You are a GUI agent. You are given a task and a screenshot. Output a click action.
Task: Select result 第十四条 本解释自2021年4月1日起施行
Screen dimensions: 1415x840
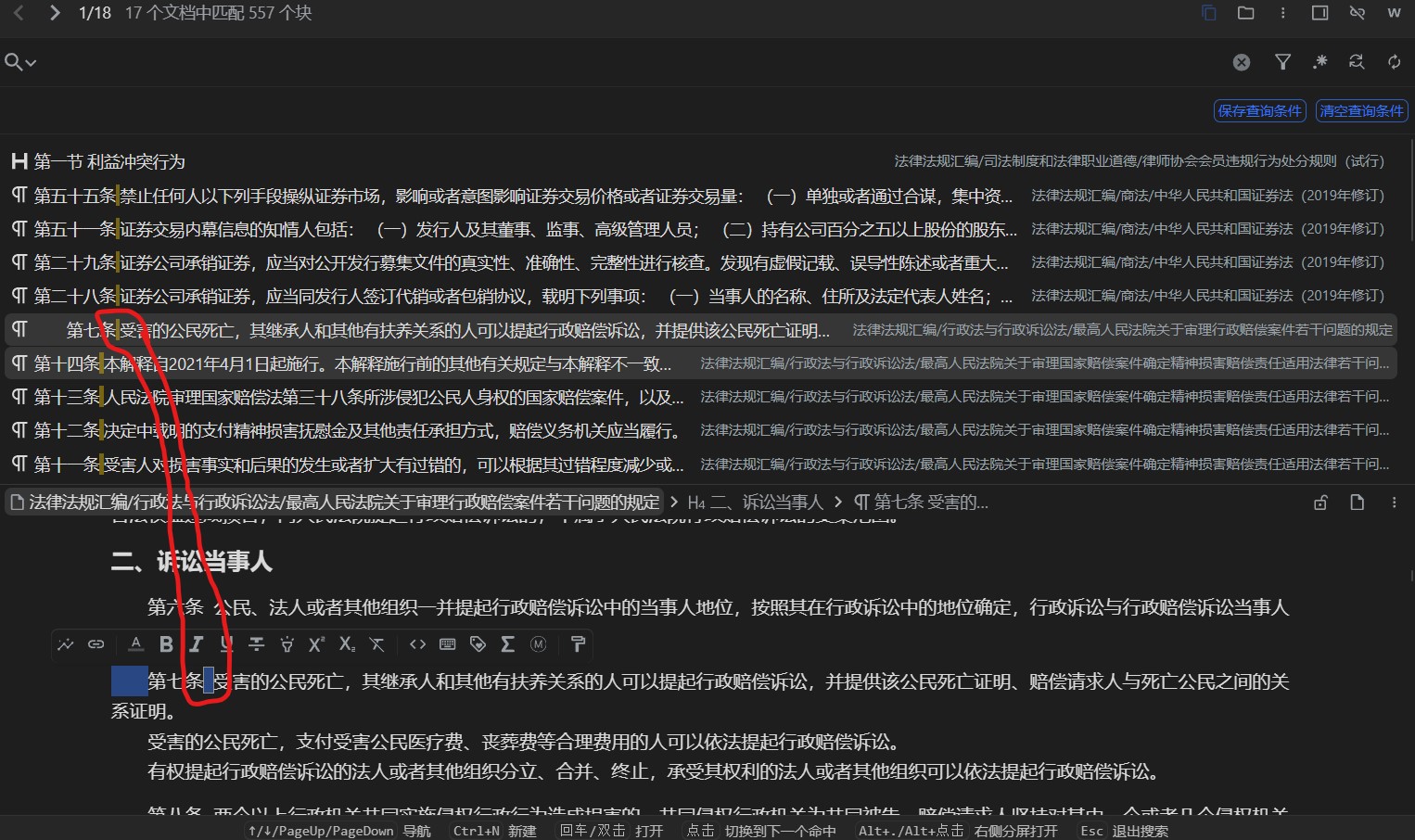pos(701,363)
